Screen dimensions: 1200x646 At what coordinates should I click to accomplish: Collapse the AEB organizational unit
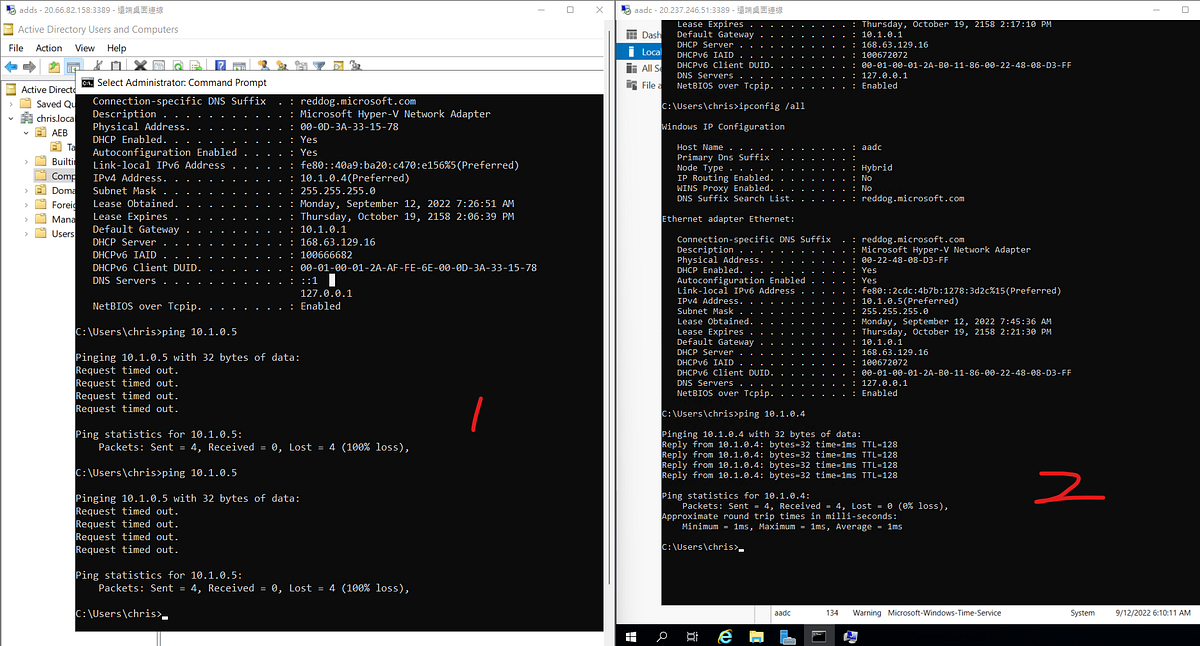[x=25, y=131]
